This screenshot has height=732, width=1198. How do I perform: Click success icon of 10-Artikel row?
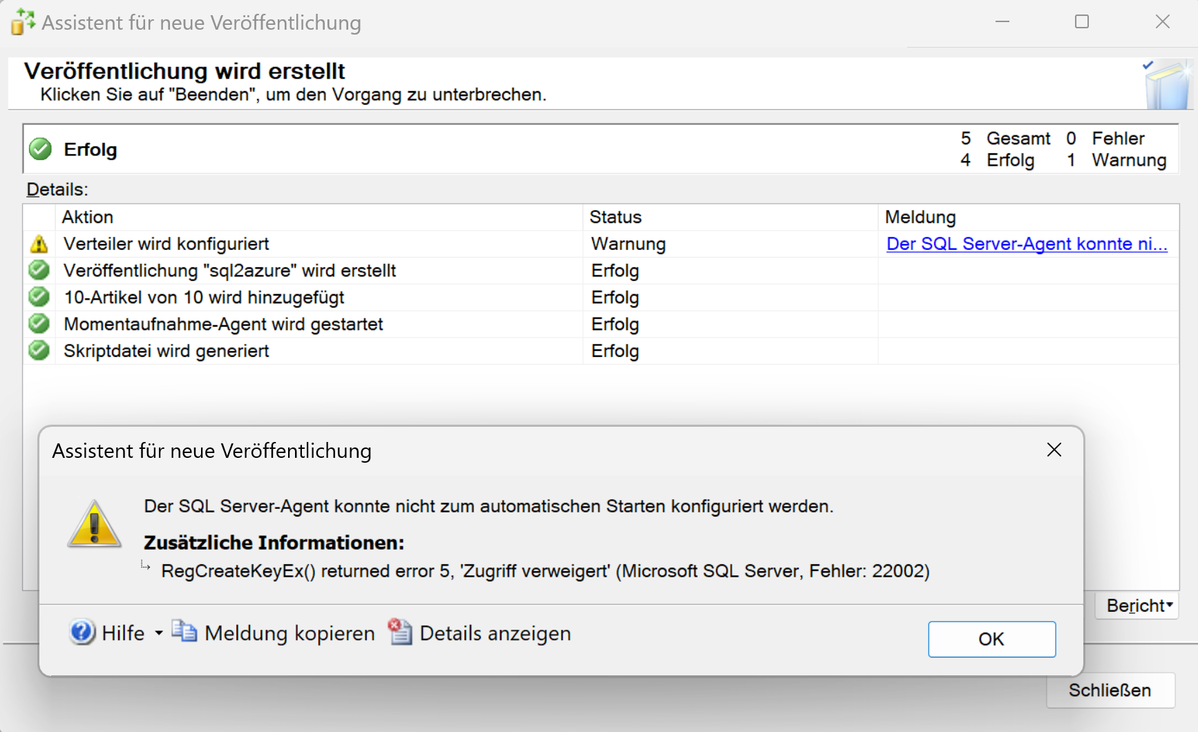(x=39, y=296)
